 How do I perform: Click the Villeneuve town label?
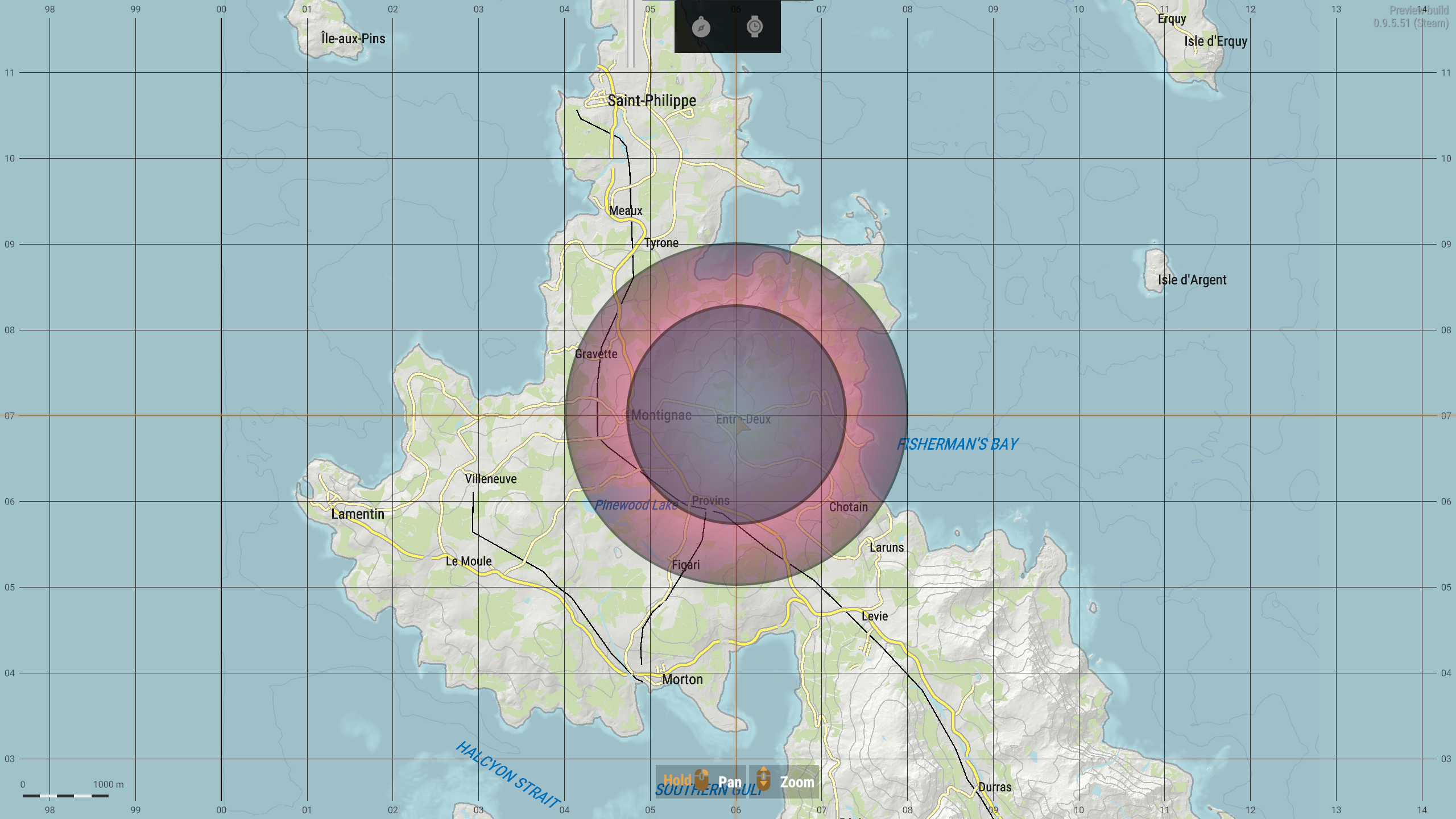(491, 479)
